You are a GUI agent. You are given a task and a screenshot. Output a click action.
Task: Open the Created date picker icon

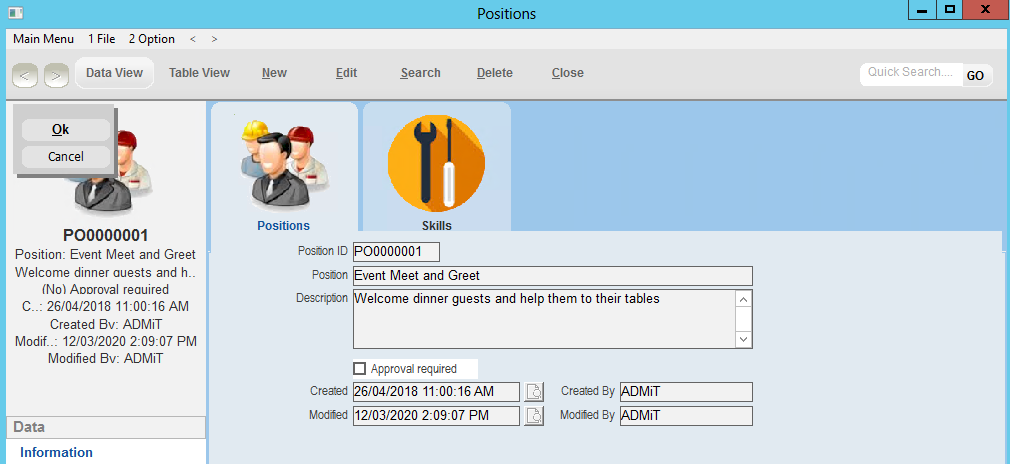pos(534,391)
